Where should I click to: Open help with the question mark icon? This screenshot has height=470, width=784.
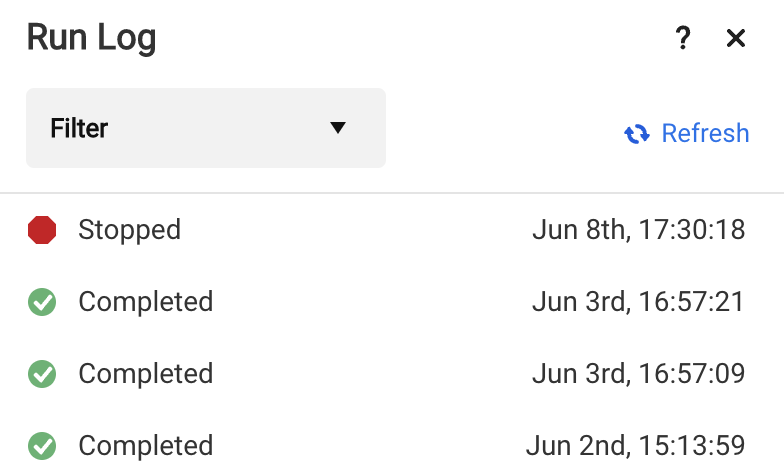(683, 39)
